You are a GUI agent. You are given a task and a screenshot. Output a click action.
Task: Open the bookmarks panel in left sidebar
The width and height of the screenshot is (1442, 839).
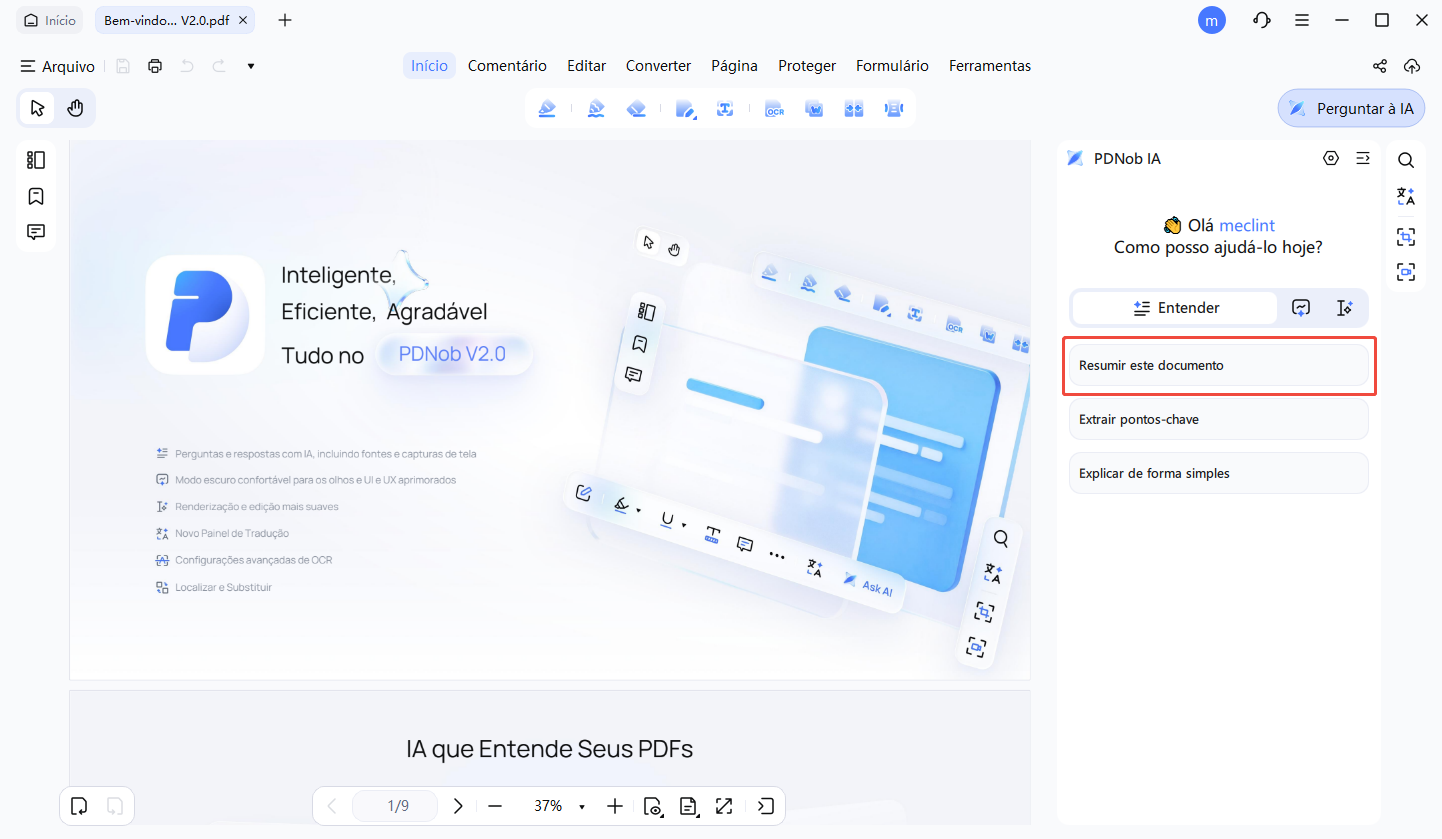pos(36,196)
